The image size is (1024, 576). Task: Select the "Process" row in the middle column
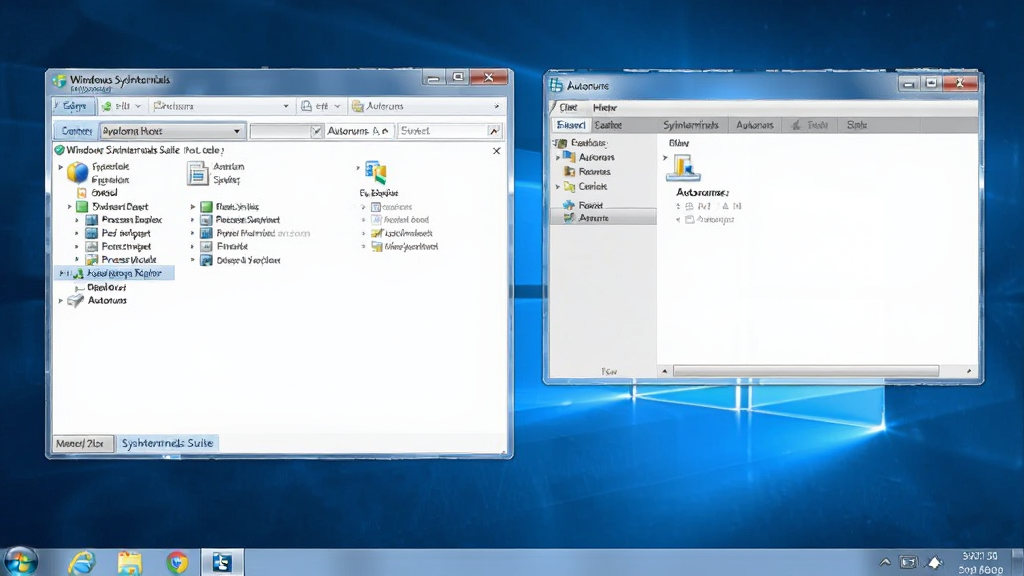point(240,220)
